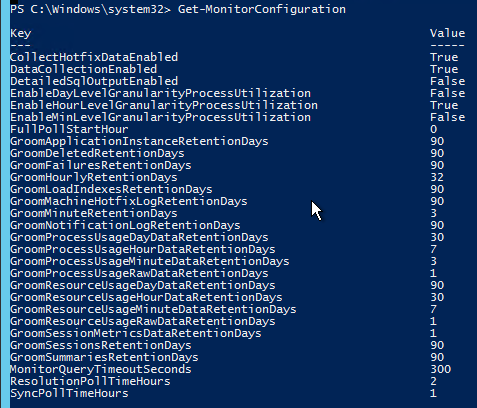This screenshot has width=477, height=408.
Task: Click the GroomNotificationLogRetentionDays key
Action: pos(125,225)
